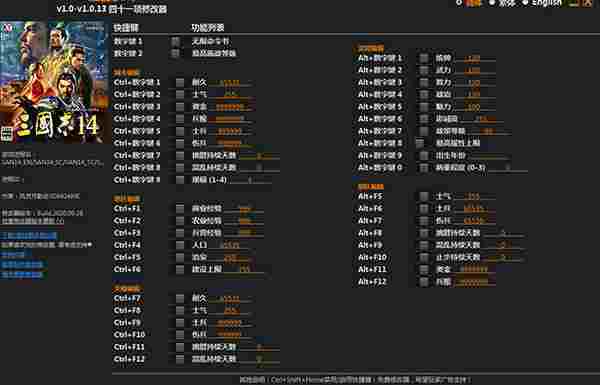
Task: Toggle the Ctrl+F6 option box
Action: click(179, 269)
